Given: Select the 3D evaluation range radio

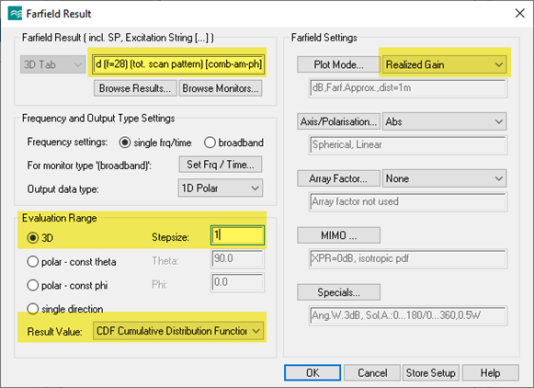Looking at the screenshot, I should [x=33, y=237].
